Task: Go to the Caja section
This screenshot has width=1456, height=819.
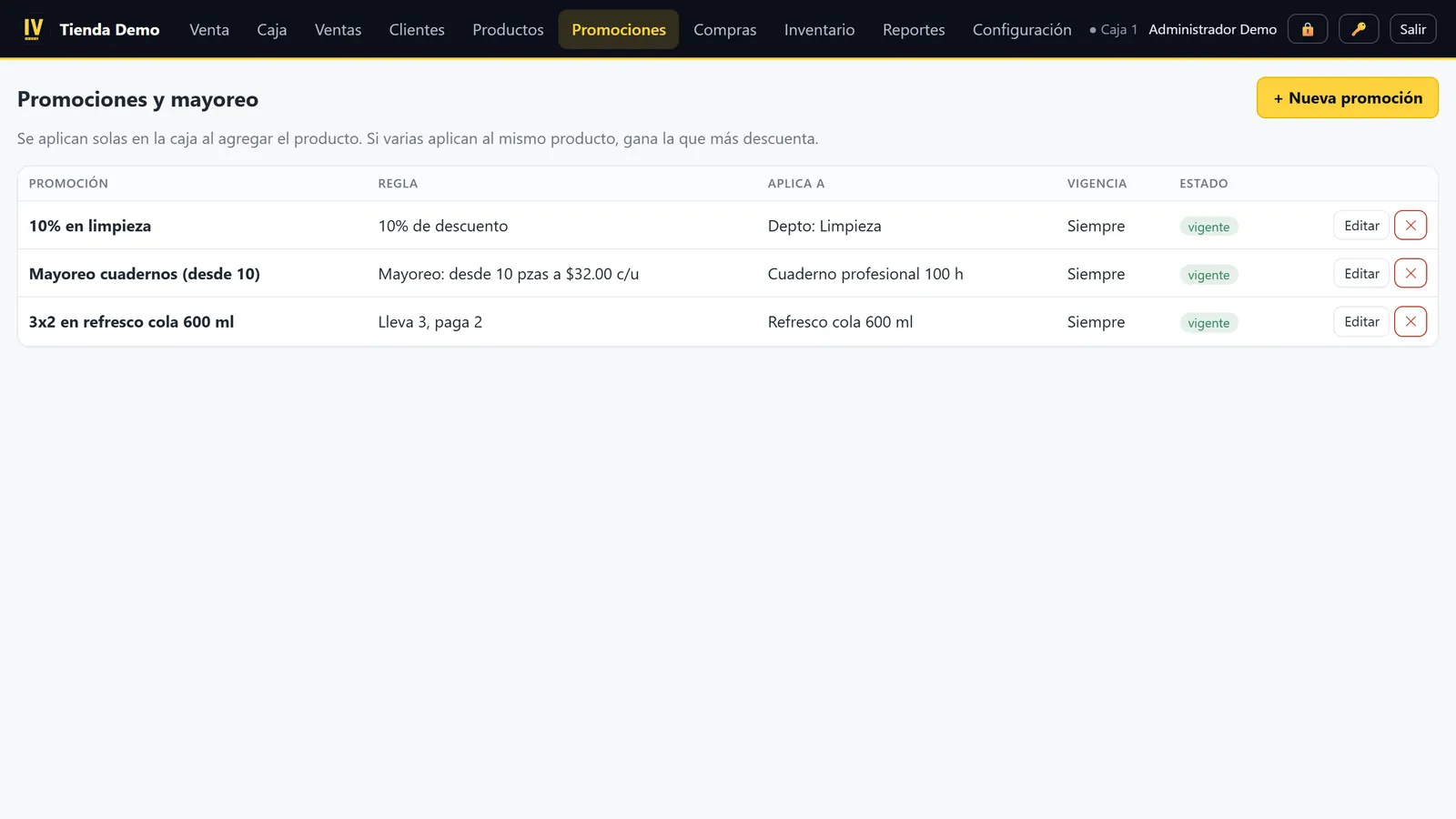Action: tap(272, 29)
